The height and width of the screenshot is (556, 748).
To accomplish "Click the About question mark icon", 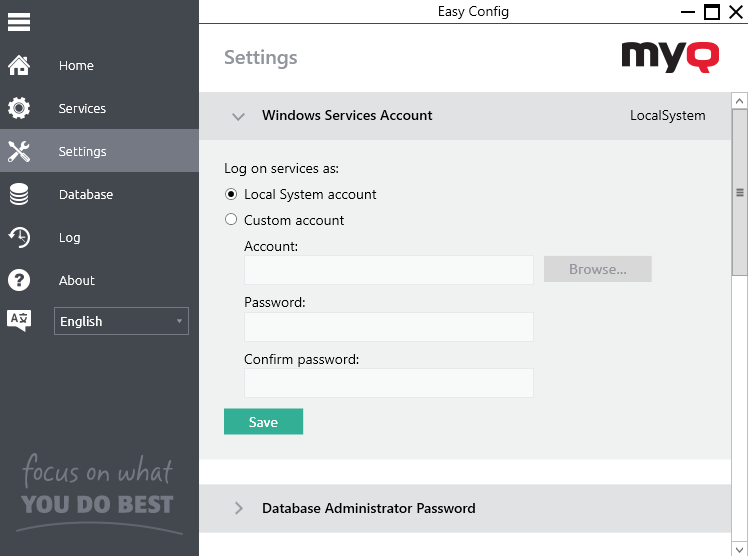I will 19,281.
